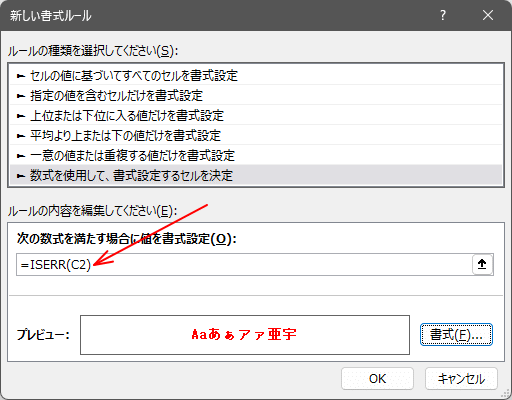Open the 書式(F)... format button
The height and width of the screenshot is (400, 512).
point(456,334)
